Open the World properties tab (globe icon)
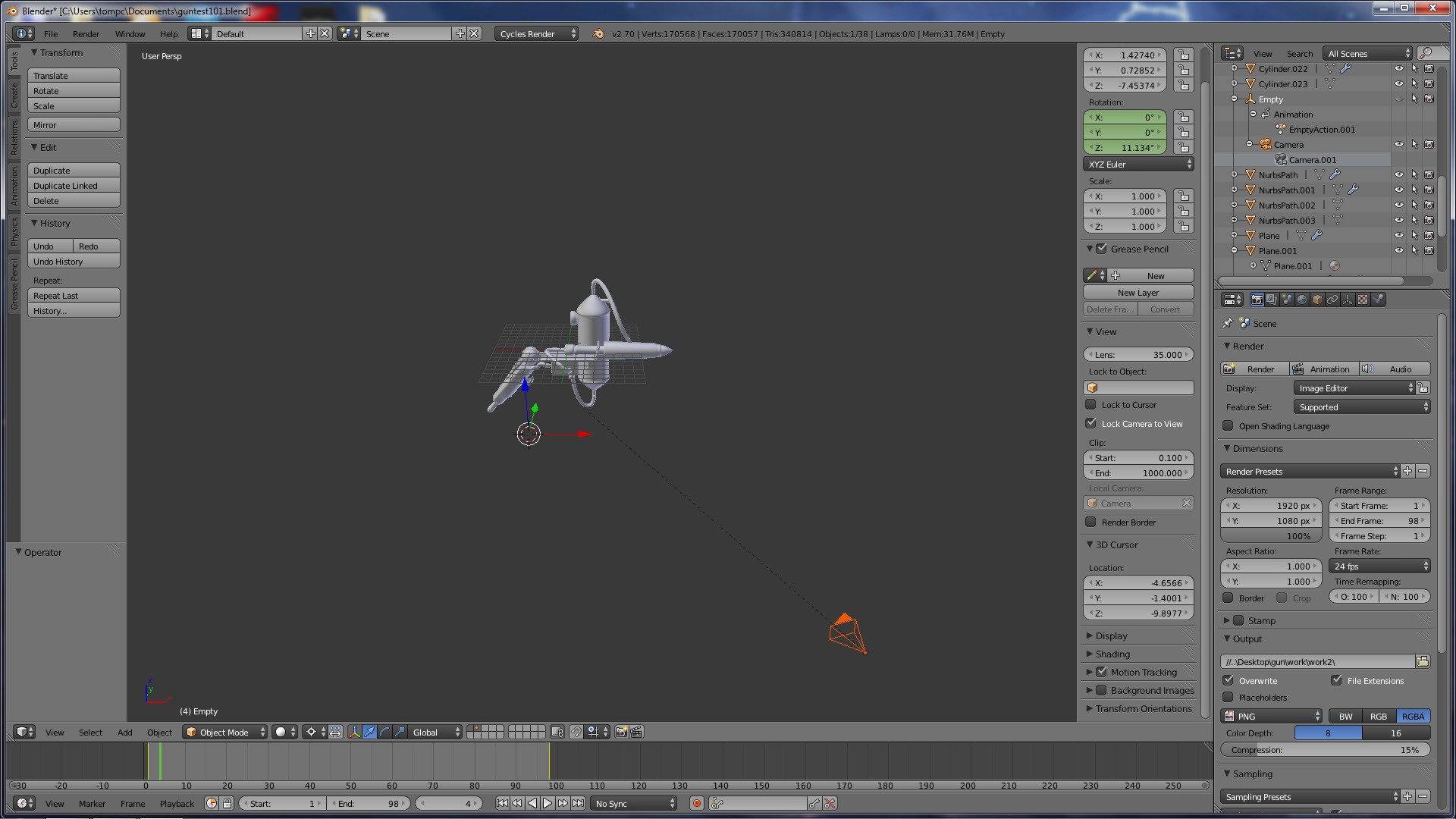 pyautogui.click(x=1301, y=300)
